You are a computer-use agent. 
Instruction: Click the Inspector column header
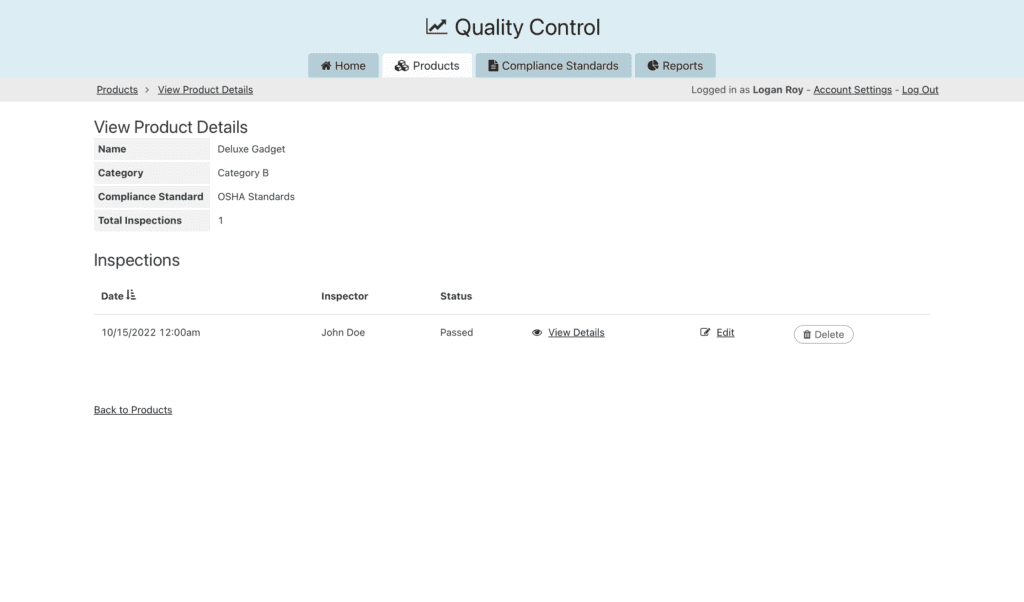(344, 296)
